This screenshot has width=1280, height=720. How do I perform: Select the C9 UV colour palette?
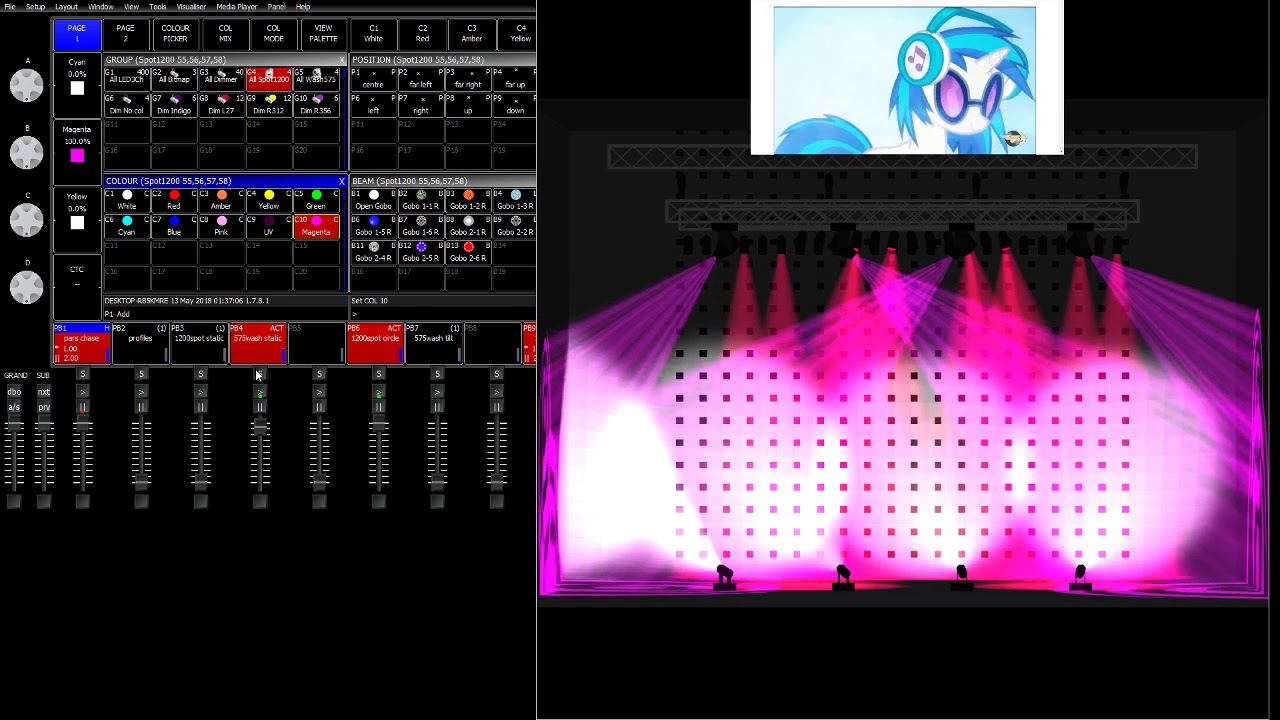tap(268, 226)
